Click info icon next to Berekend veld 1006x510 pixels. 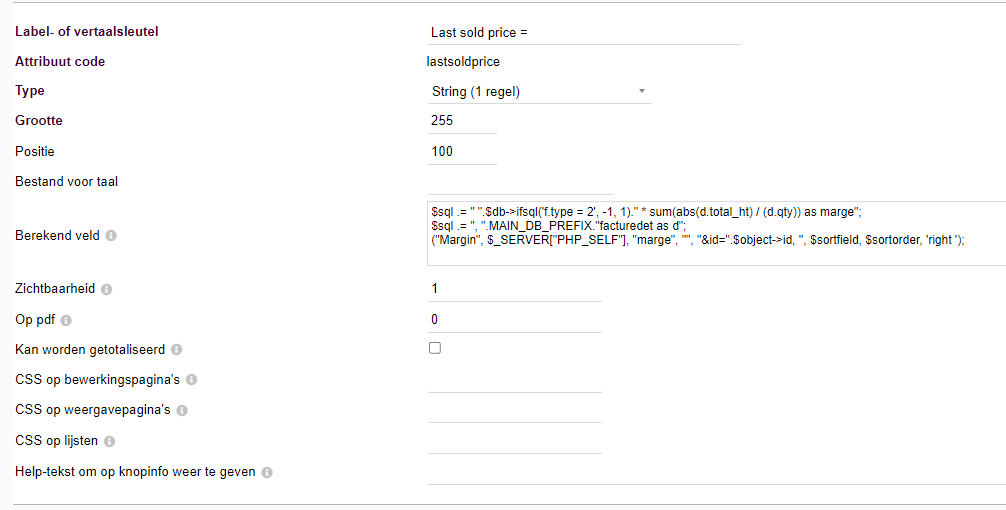[111, 236]
